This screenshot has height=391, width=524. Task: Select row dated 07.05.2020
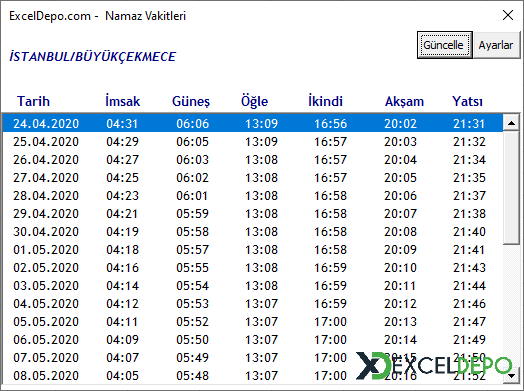pos(253,358)
